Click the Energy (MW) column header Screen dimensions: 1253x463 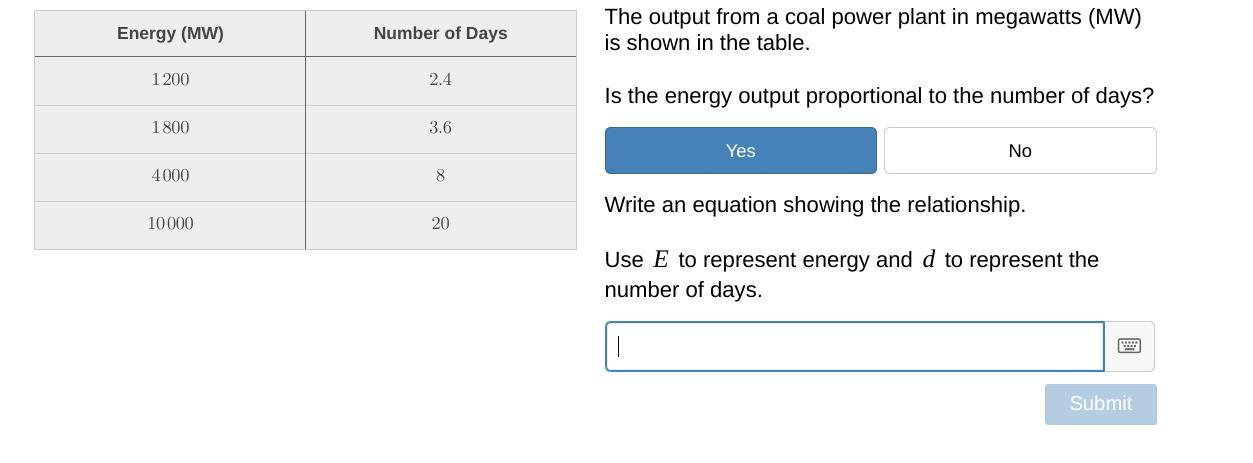(170, 34)
